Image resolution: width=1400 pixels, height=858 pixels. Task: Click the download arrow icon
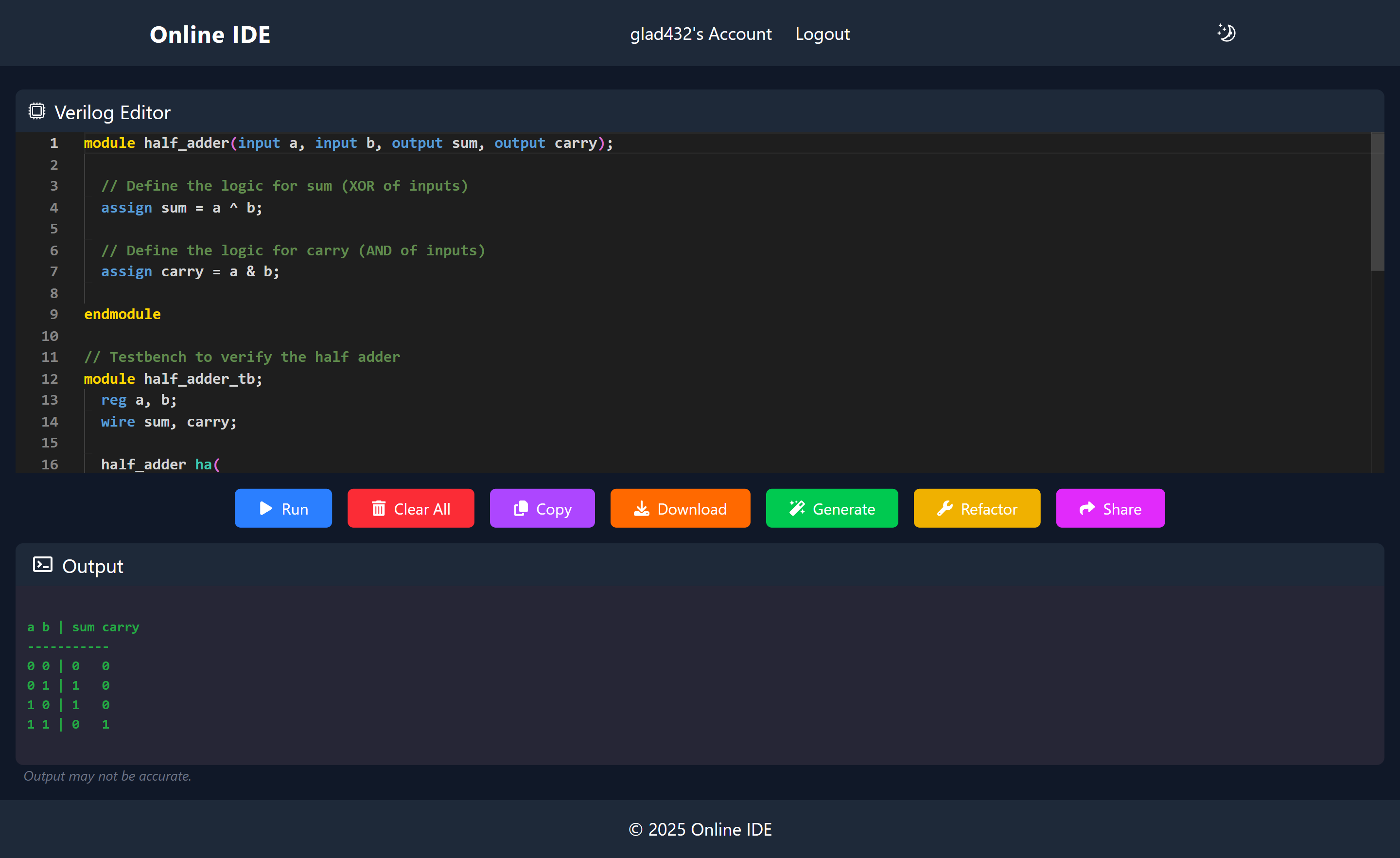(x=642, y=508)
